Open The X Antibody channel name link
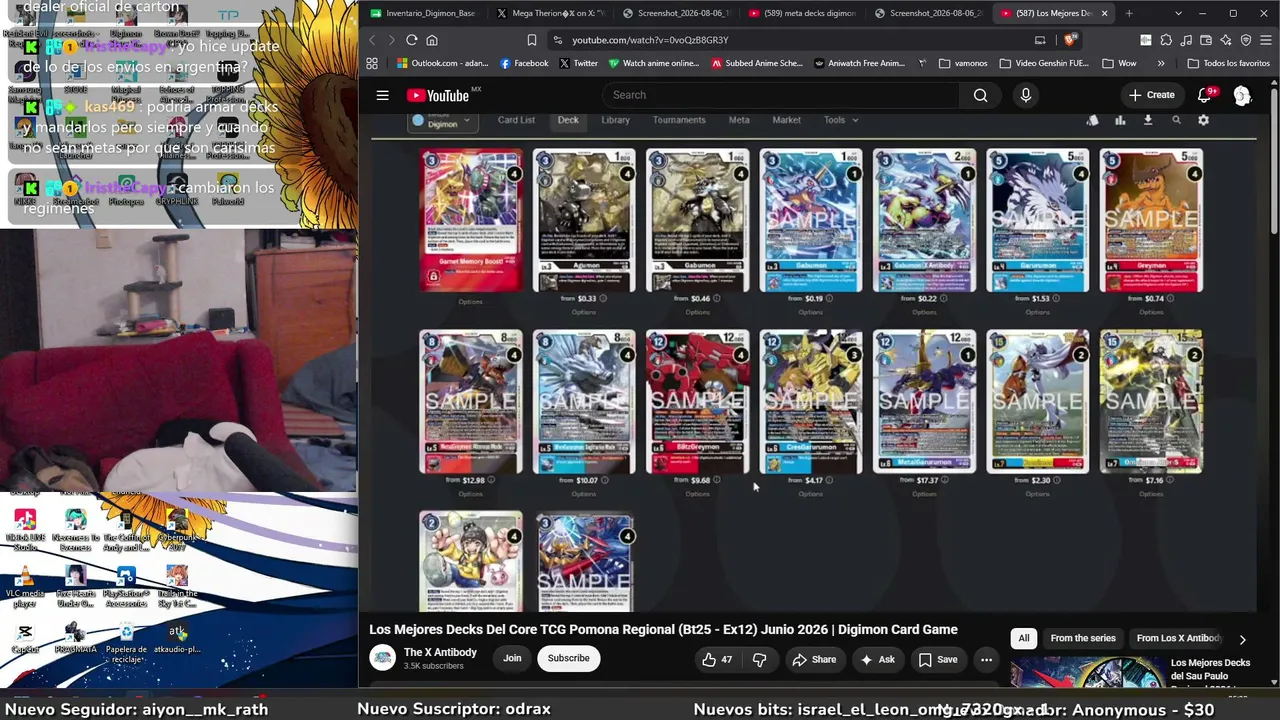 (440, 652)
